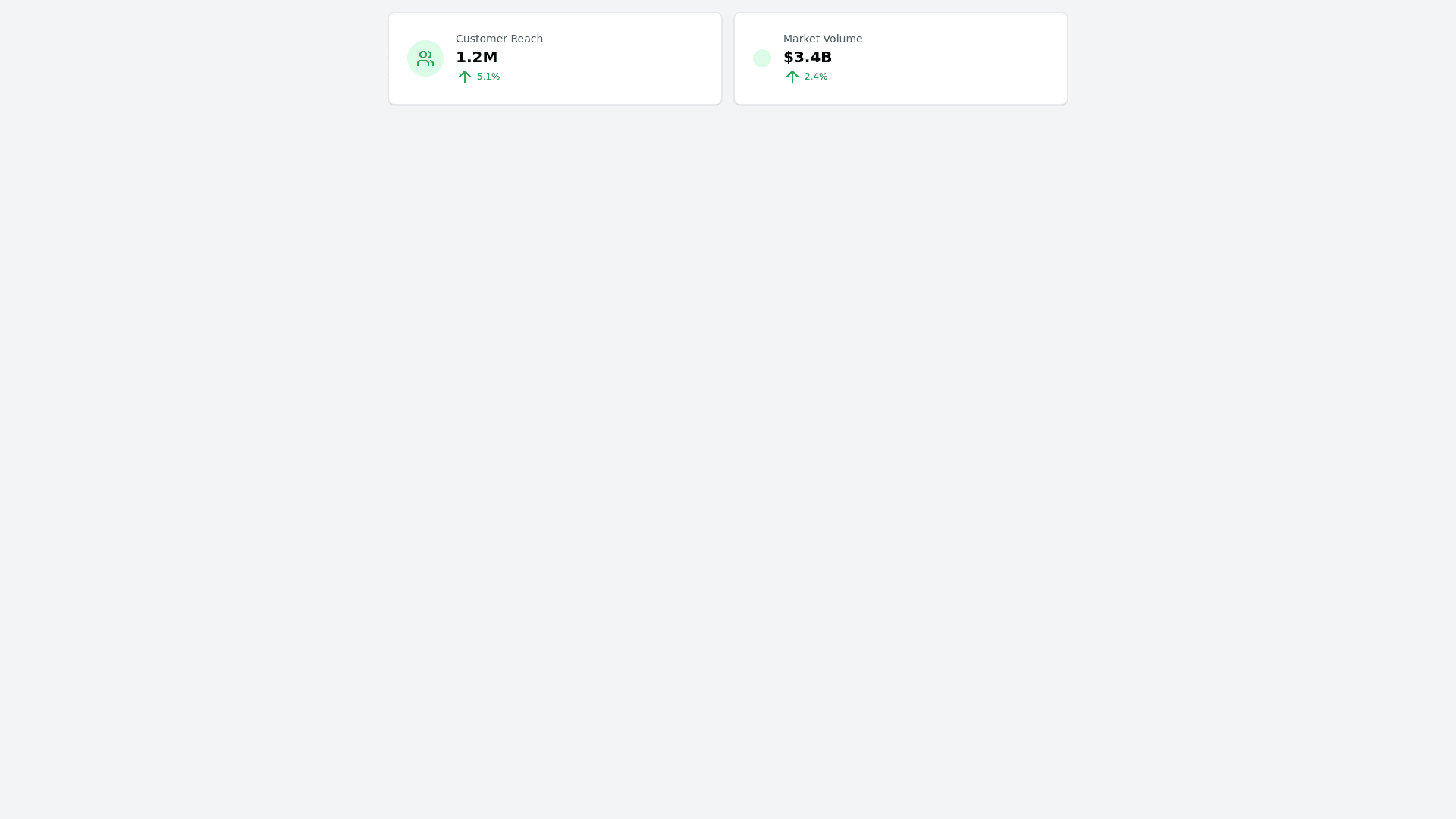The image size is (1456, 819).
Task: Click the gray gap between the two cards
Action: click(728, 58)
